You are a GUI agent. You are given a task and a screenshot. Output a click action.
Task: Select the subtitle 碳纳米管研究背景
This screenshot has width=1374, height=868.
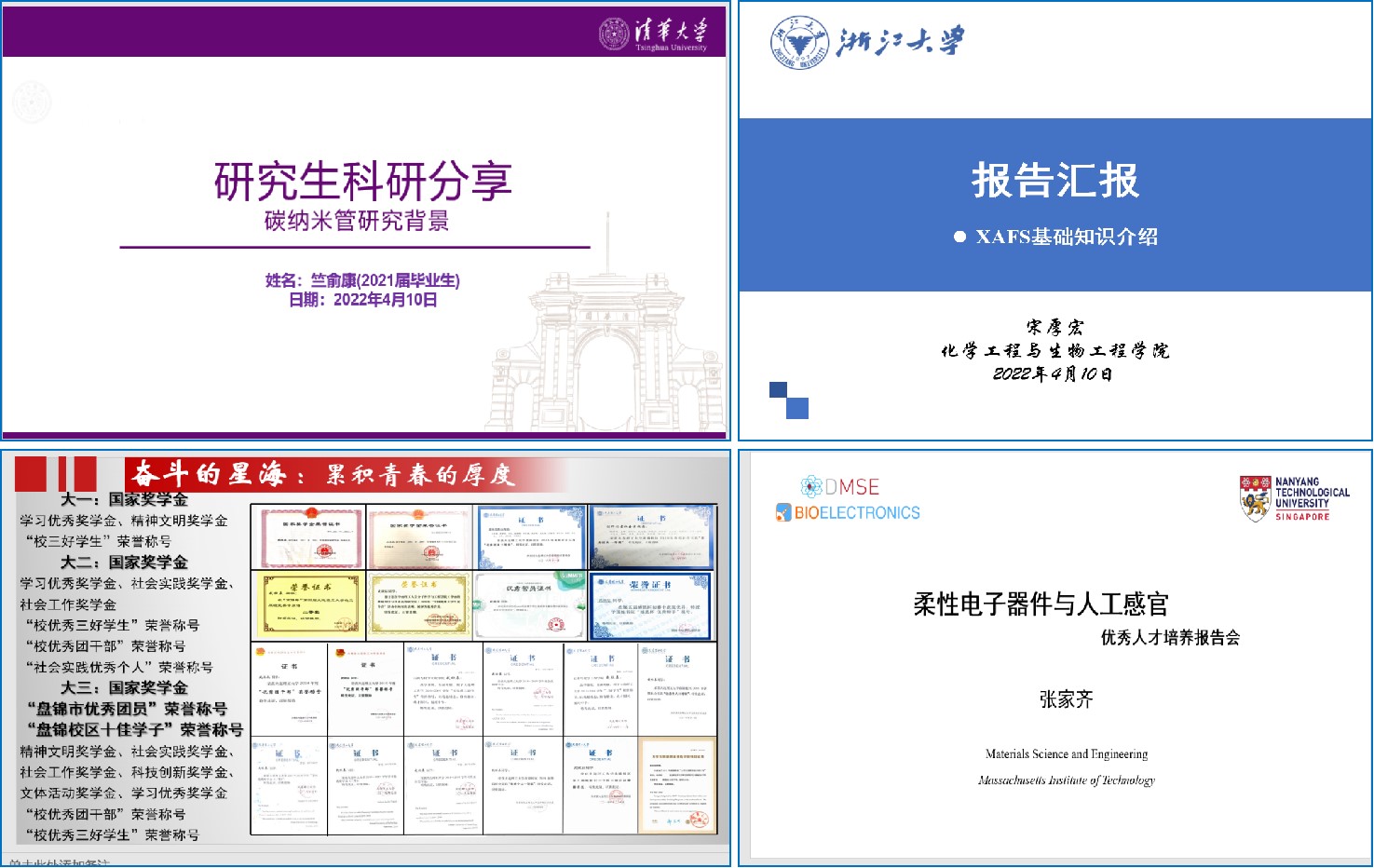[x=357, y=222]
